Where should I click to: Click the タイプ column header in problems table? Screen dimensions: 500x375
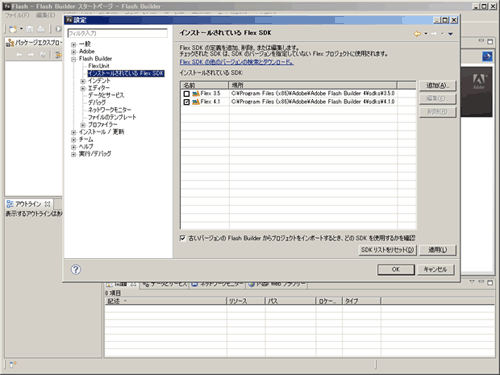[x=362, y=301]
